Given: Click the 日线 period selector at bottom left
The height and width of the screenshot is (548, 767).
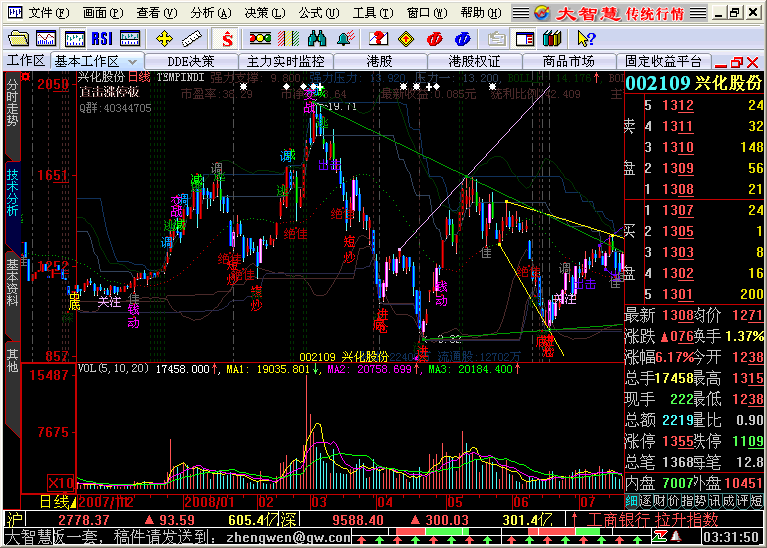Looking at the screenshot, I should (x=58, y=502).
